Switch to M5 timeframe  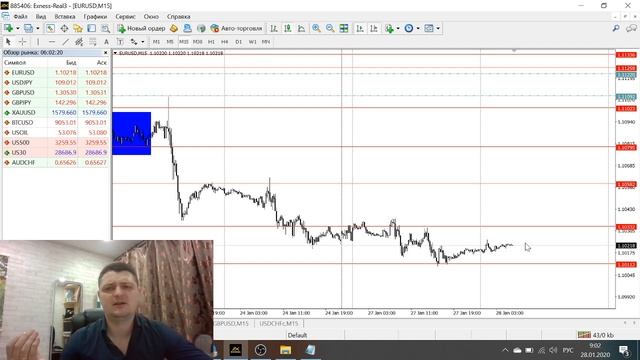pos(170,42)
